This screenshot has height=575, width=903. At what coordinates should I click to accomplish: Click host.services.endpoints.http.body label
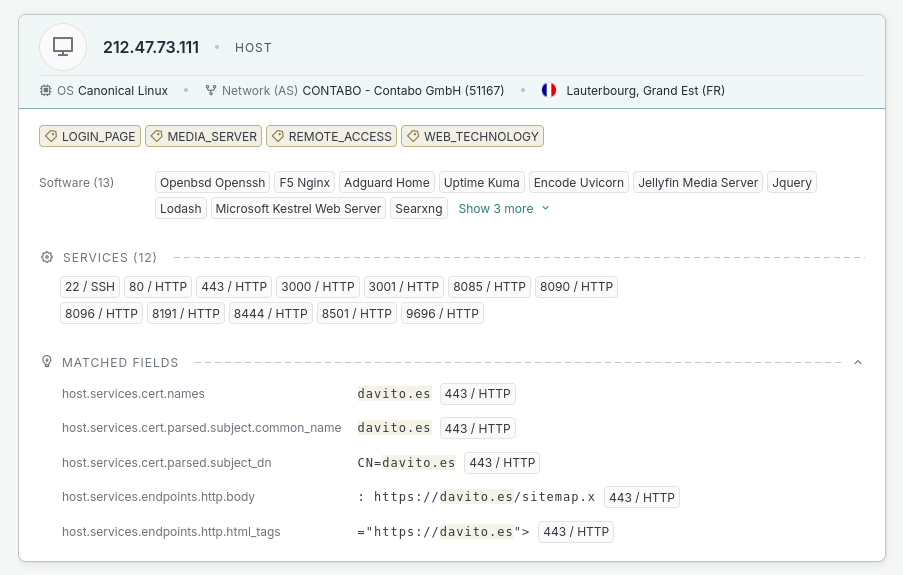click(158, 497)
